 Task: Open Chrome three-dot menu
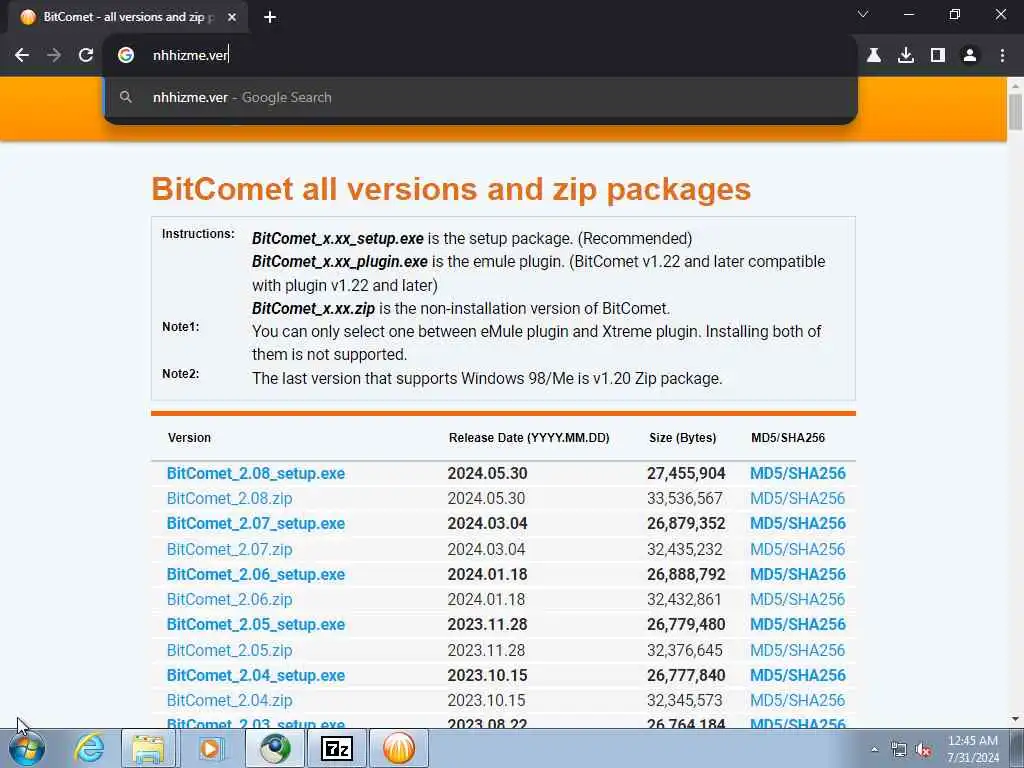(x=1002, y=56)
